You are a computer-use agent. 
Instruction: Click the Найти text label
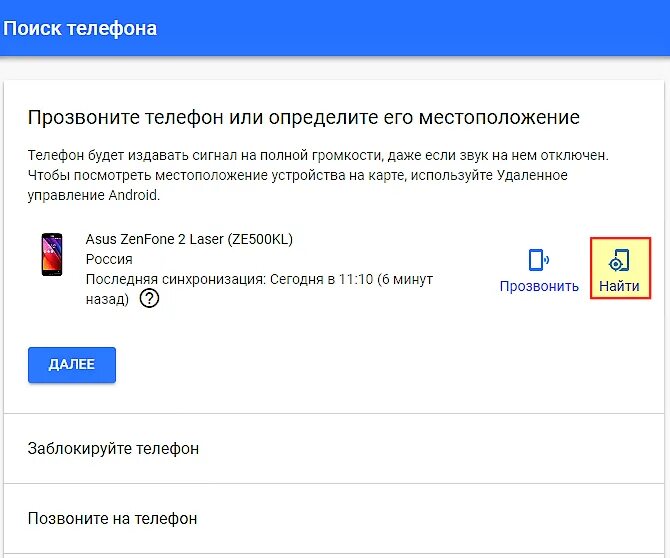tap(619, 286)
